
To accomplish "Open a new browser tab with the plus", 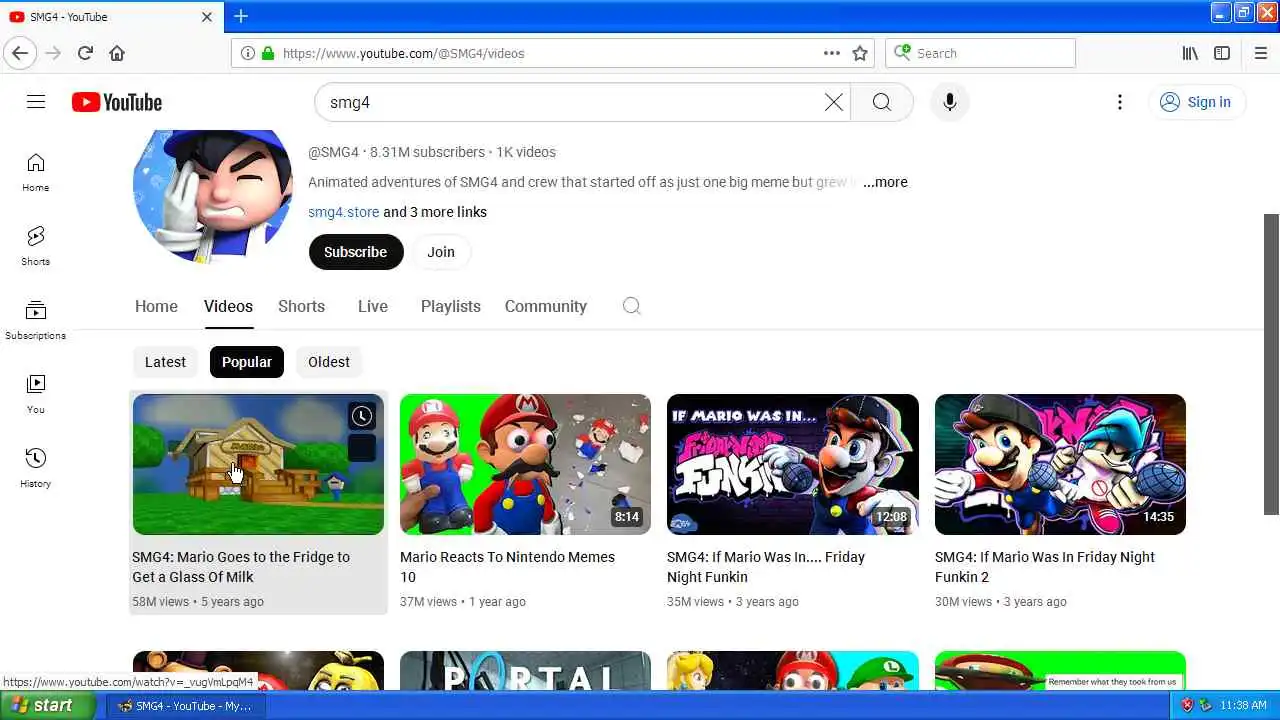I will [x=241, y=16].
